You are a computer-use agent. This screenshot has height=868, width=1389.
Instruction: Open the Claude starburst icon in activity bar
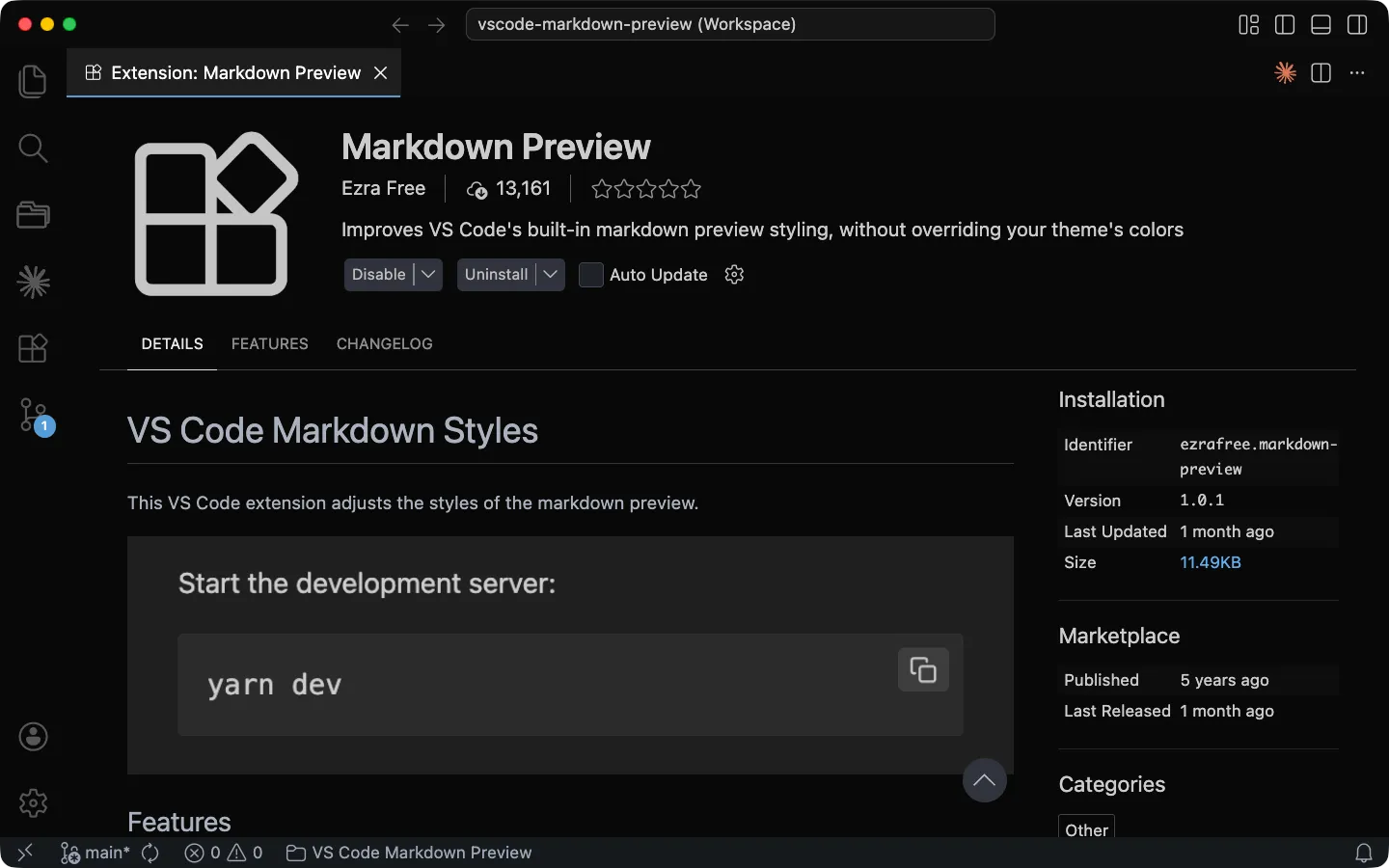(x=33, y=282)
